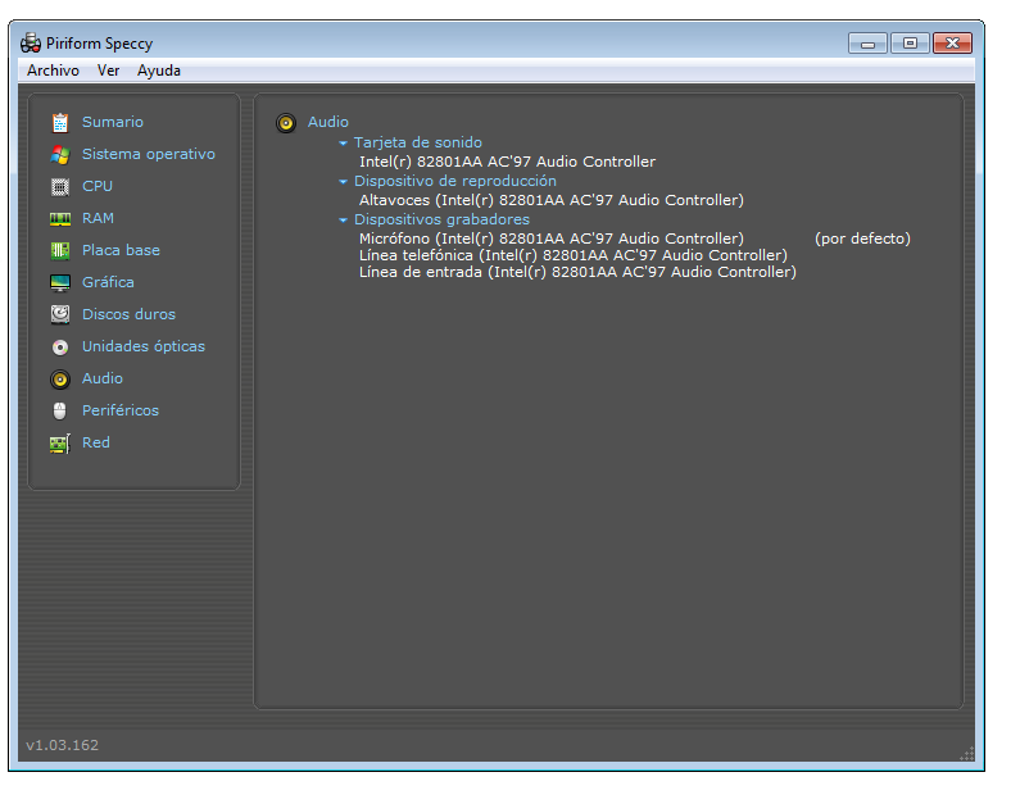Click the Sumario clipboard icon
1020x804 pixels.
coord(60,122)
